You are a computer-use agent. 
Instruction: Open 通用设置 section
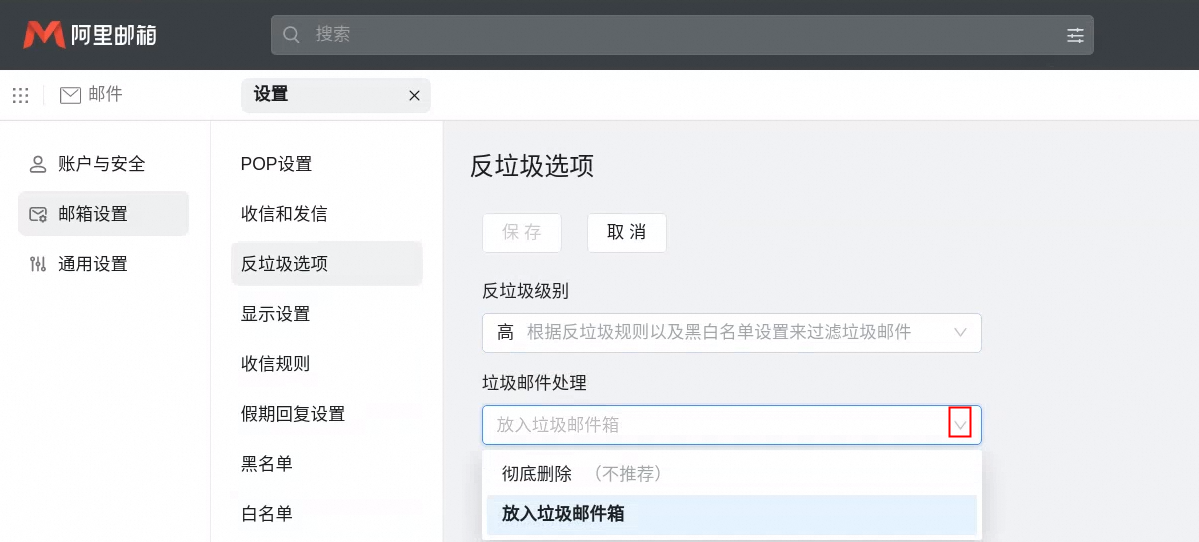pyautogui.click(x=92, y=264)
